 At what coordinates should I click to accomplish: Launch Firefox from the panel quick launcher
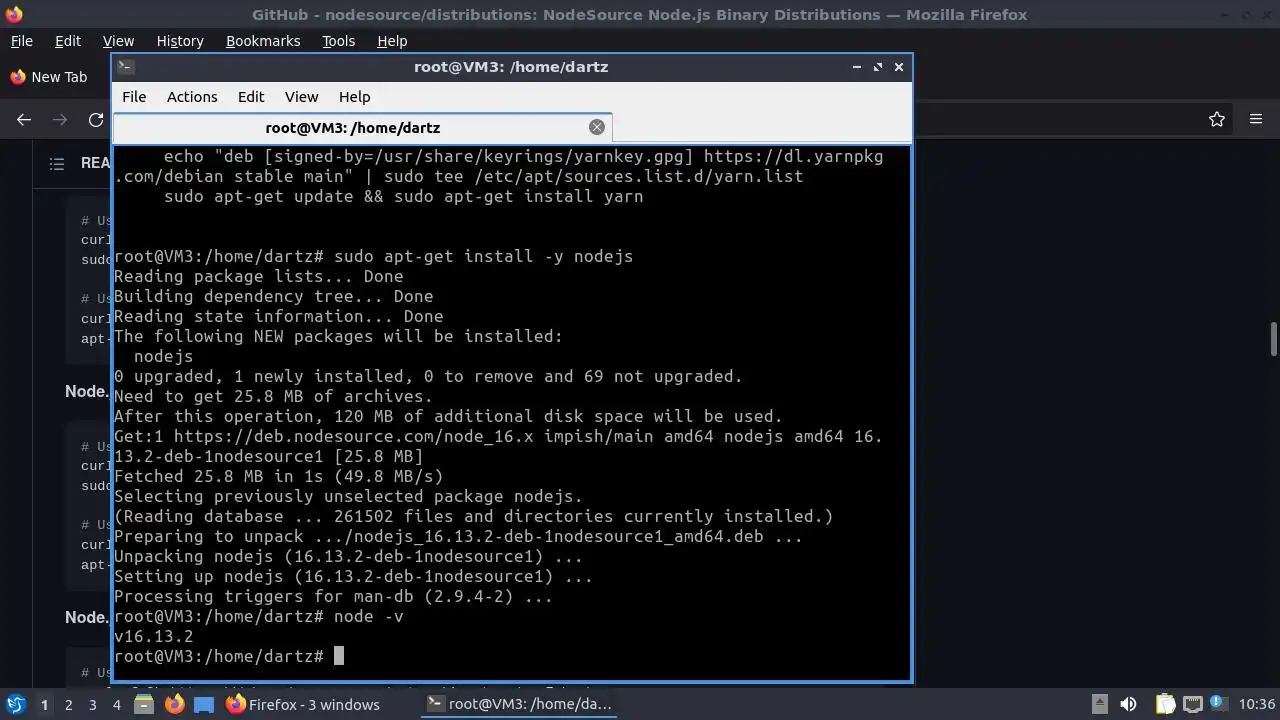click(x=174, y=704)
